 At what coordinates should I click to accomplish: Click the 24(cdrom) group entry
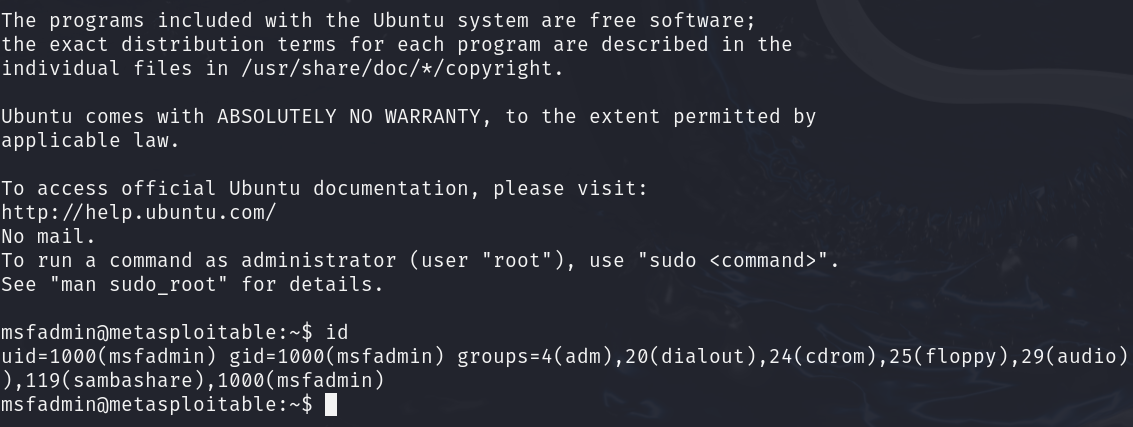(x=823, y=356)
